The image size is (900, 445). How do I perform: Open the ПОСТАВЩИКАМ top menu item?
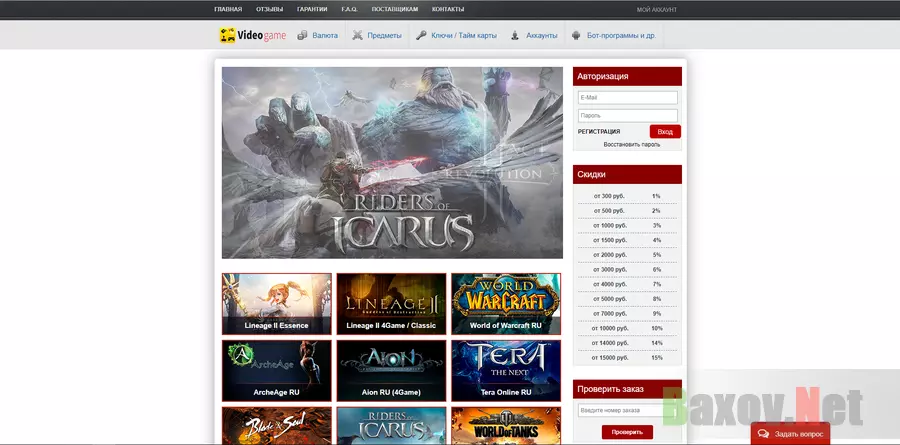(x=394, y=10)
